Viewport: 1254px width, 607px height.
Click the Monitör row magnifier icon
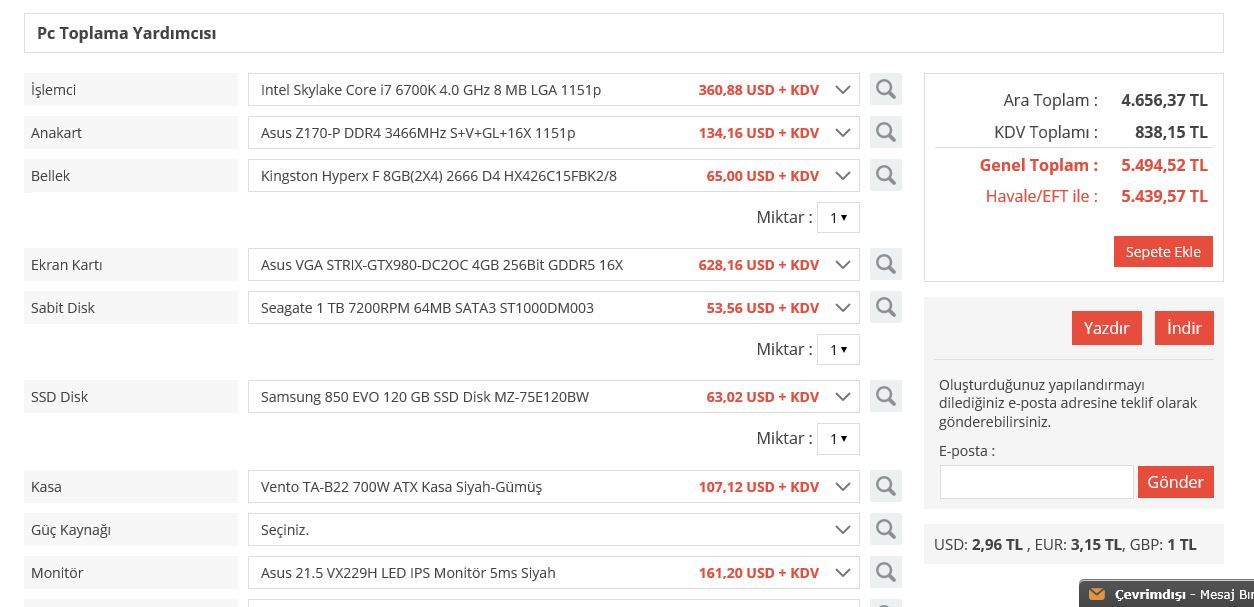coord(885,573)
